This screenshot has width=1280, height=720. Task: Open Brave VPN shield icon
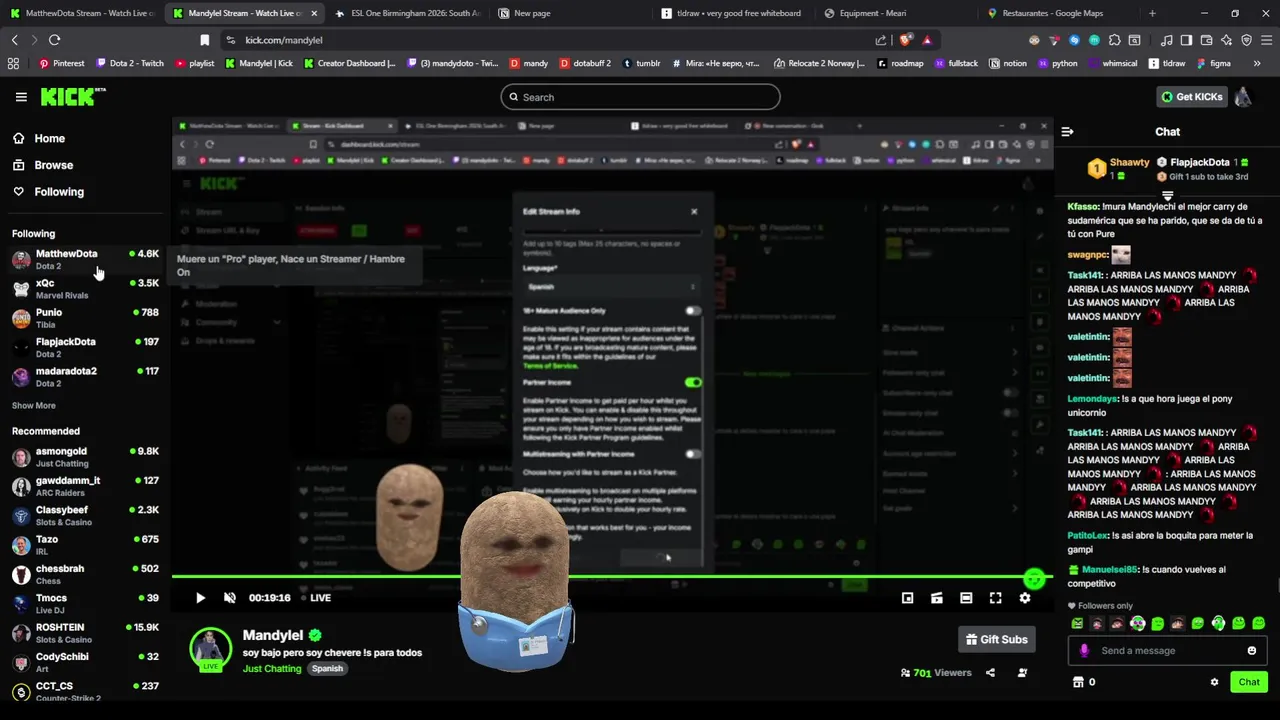[1246, 40]
